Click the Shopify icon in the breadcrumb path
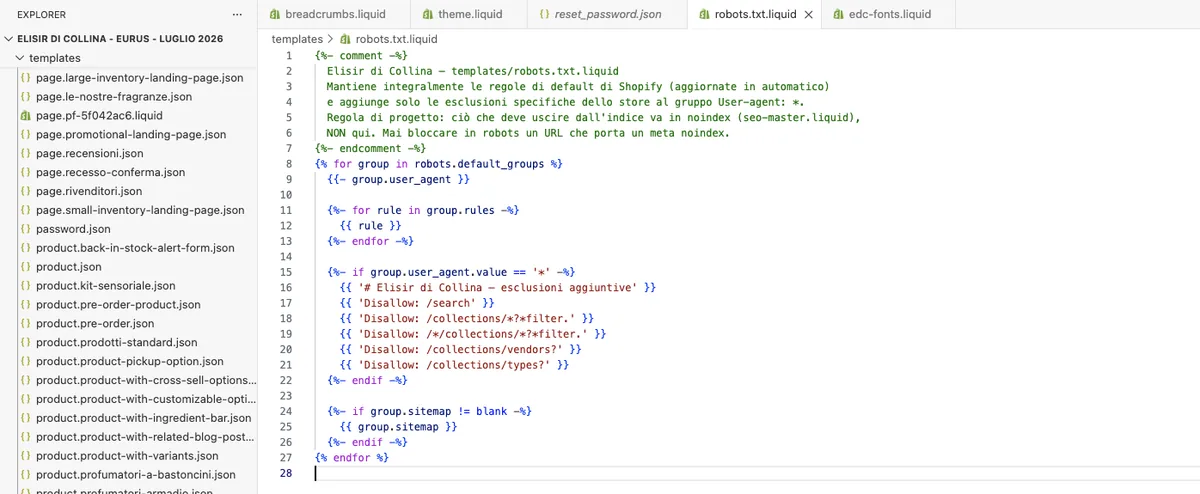This screenshot has height=494, width=1200. point(346,39)
